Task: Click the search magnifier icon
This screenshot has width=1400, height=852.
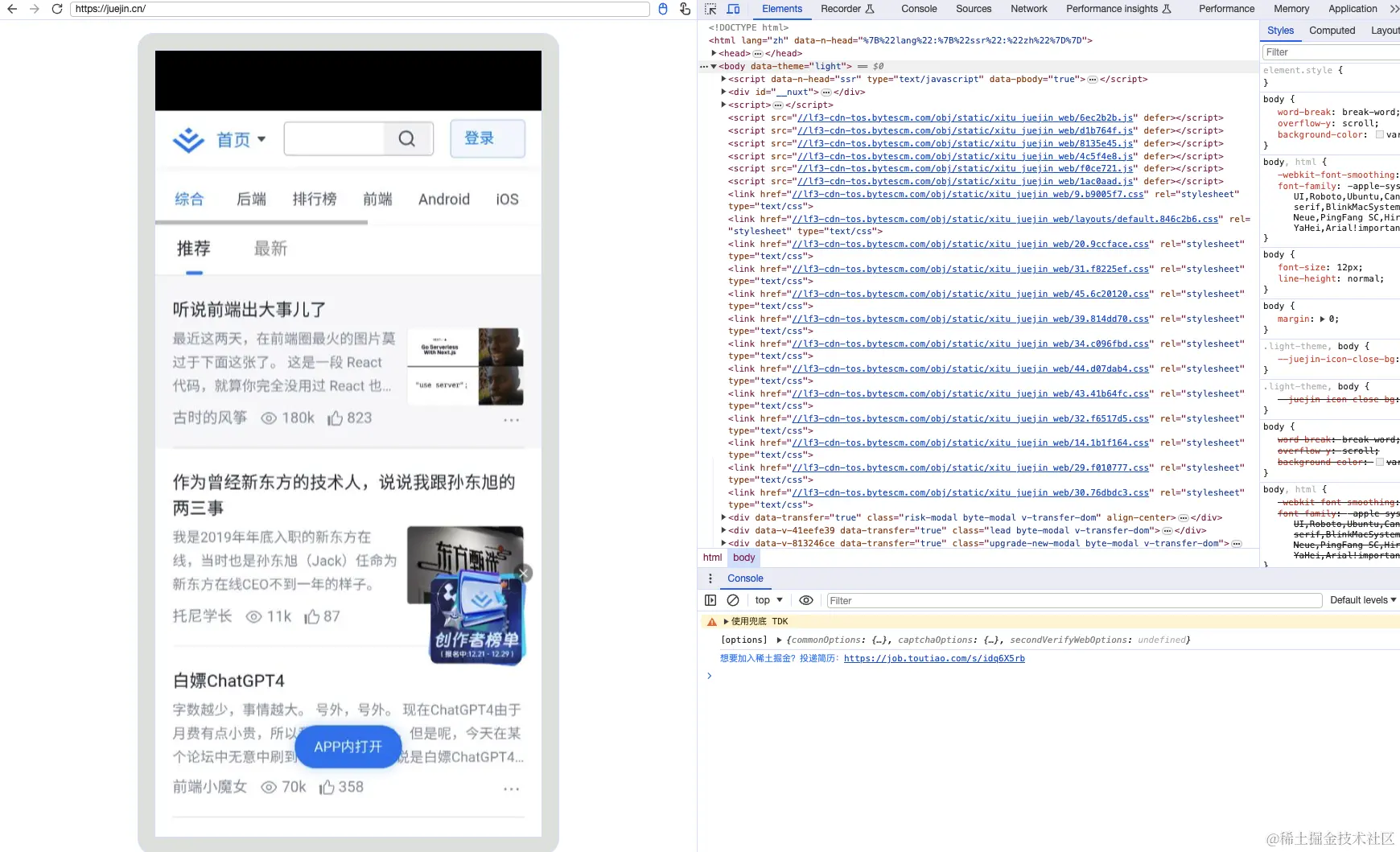Action: pyautogui.click(x=407, y=139)
